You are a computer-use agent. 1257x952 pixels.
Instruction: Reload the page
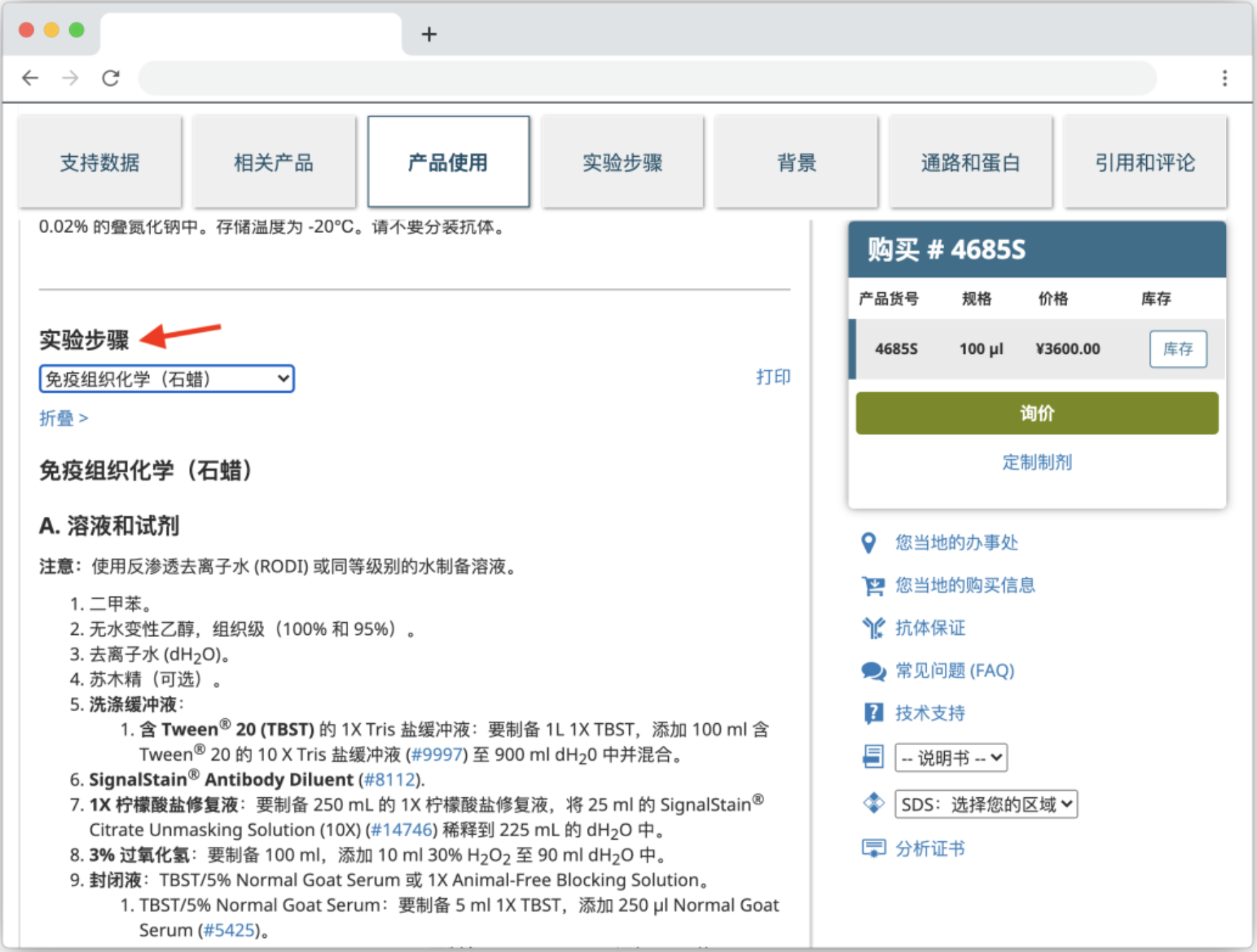tap(111, 78)
